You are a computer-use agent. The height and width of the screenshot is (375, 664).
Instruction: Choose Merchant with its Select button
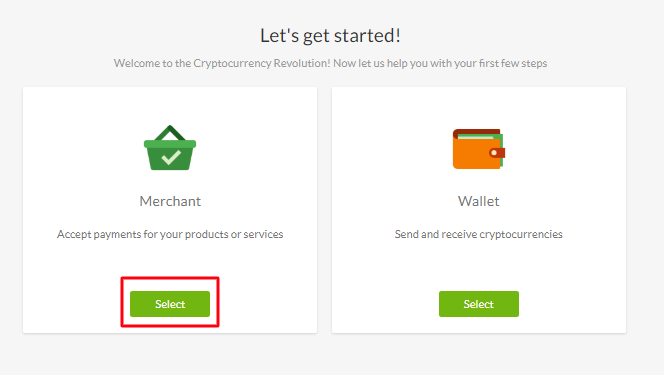(170, 304)
